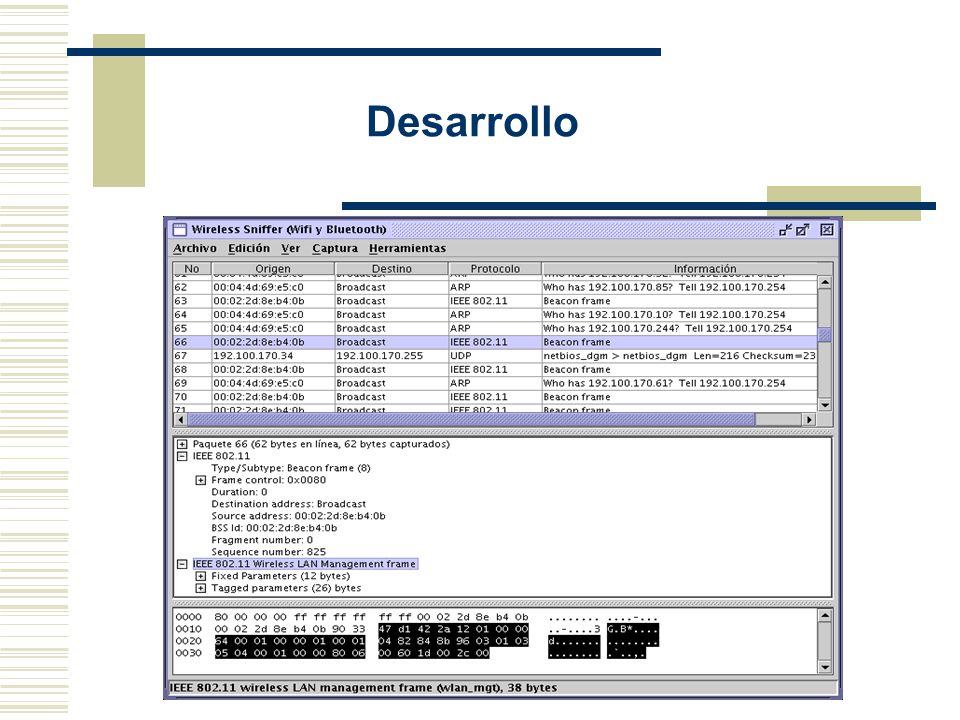This screenshot has height=720, width=960.
Task: Select Source address 00:02:2d:8e:b4:0b line
Action: click(298, 516)
